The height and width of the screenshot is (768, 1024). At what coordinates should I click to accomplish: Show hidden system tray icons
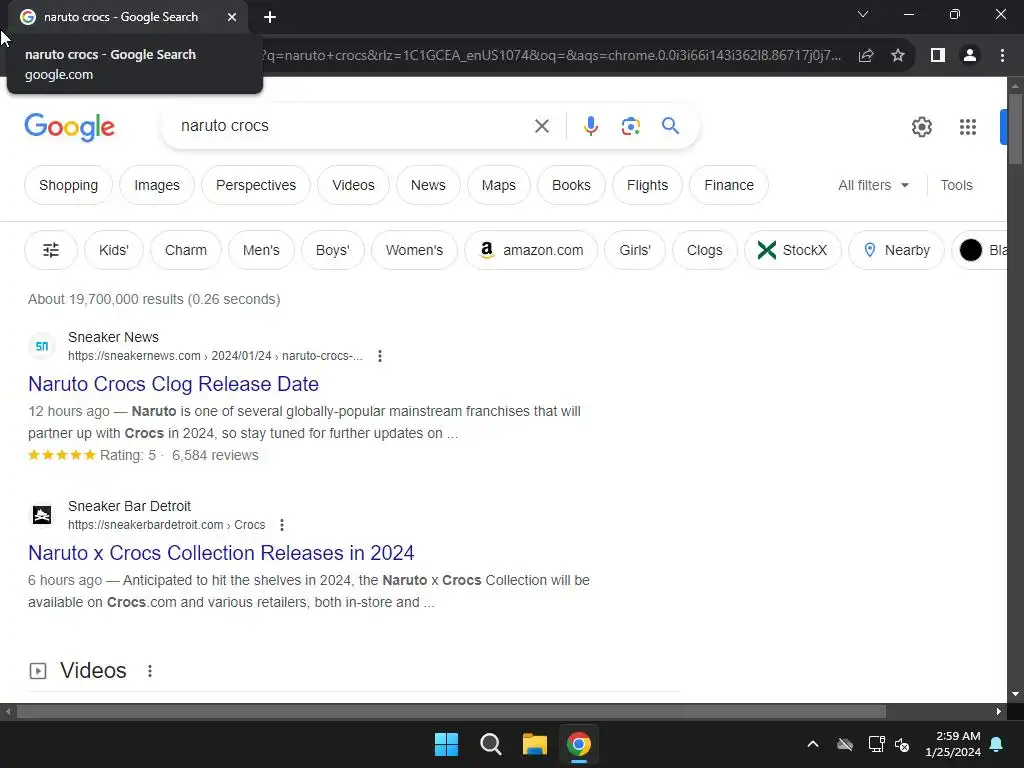[812, 744]
